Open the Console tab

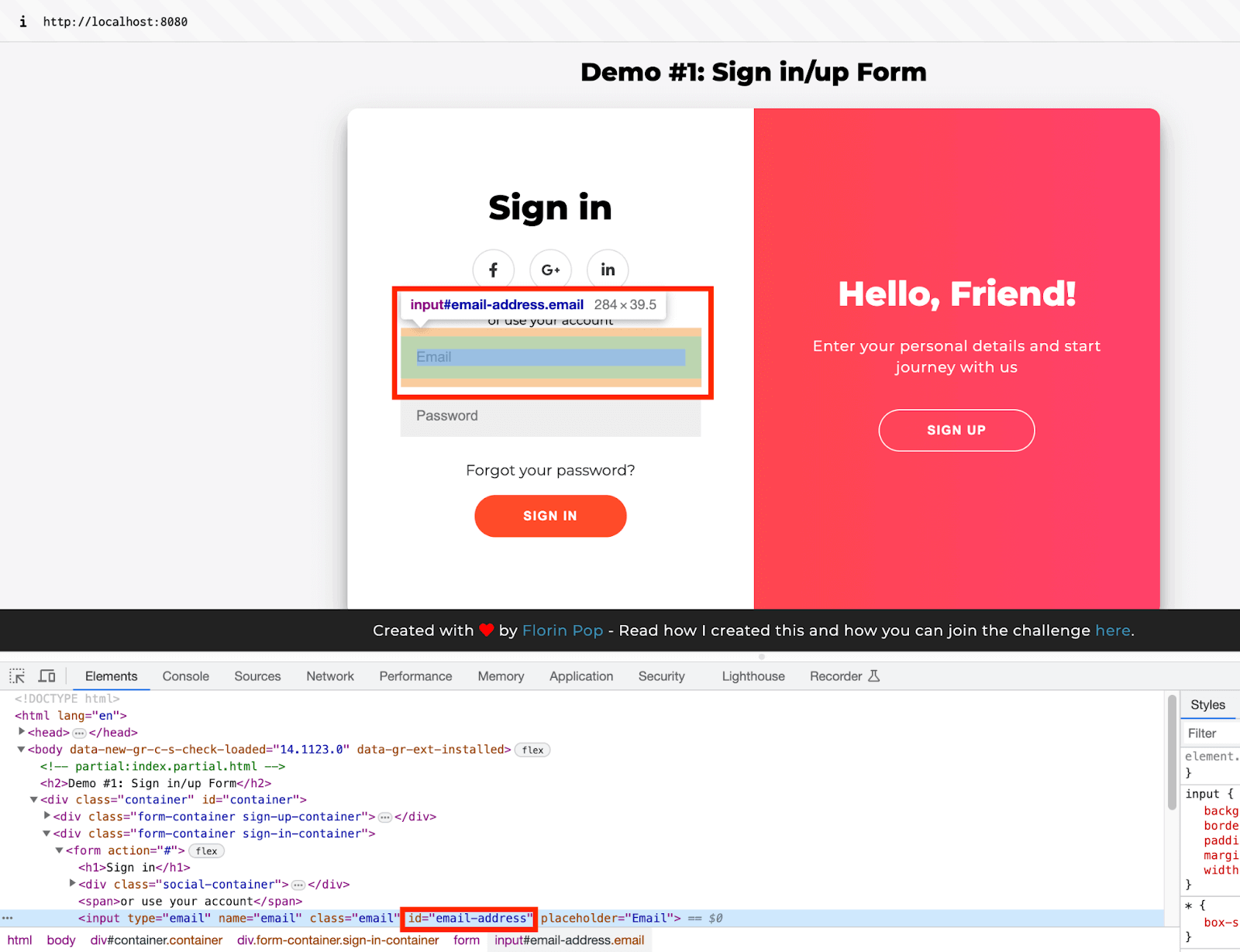186,676
